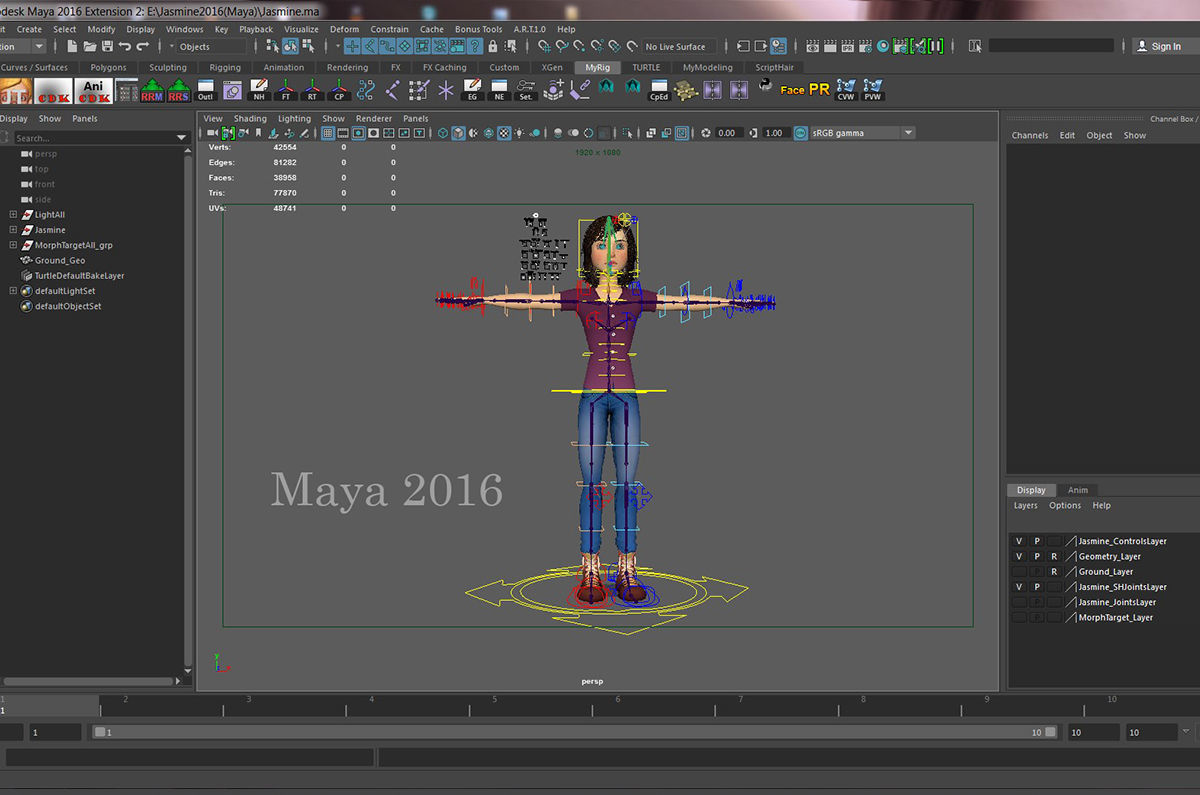Click the CP shelf icon

pyautogui.click(x=339, y=91)
